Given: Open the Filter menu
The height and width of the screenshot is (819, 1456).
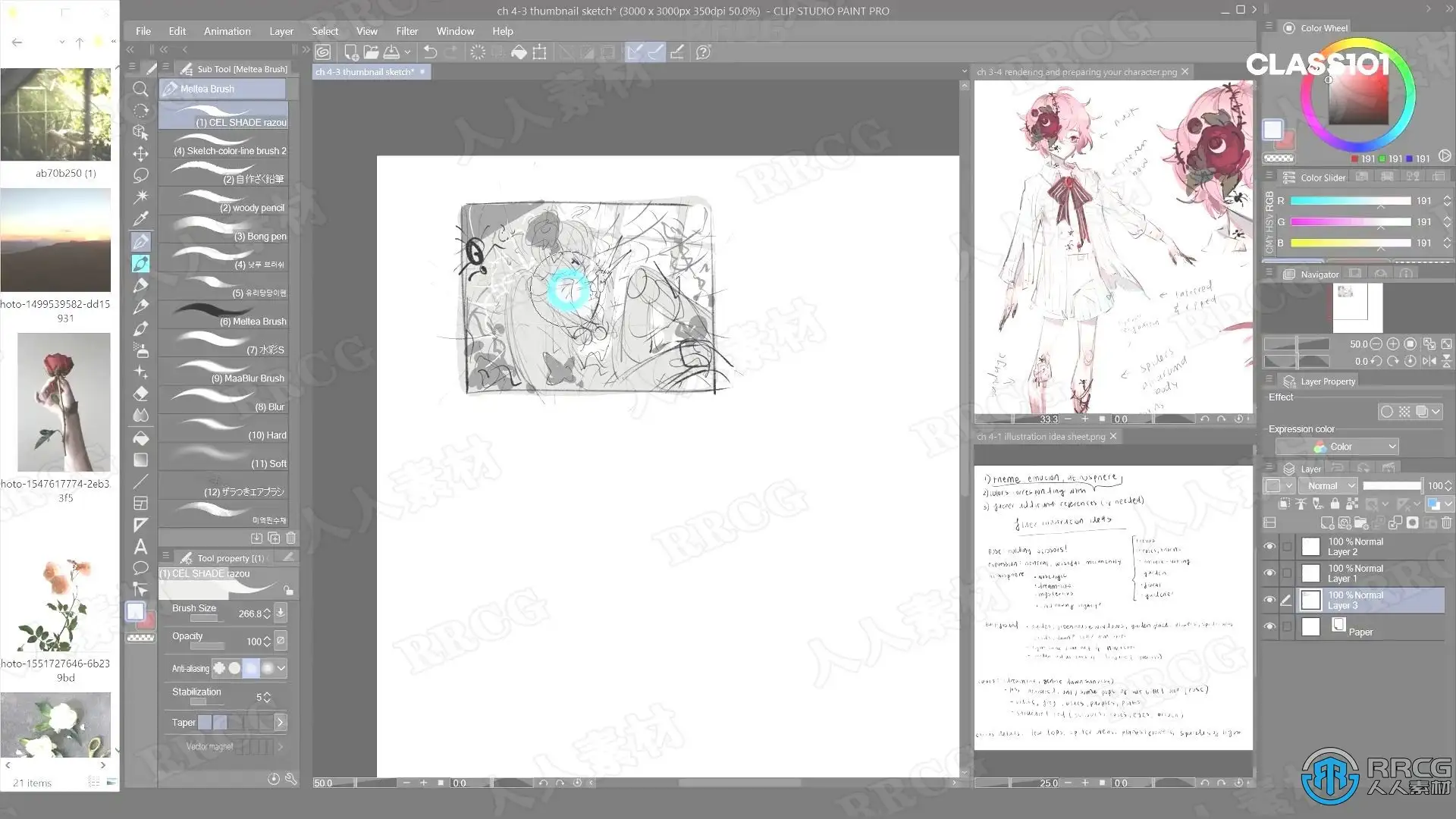Looking at the screenshot, I should pos(407,31).
